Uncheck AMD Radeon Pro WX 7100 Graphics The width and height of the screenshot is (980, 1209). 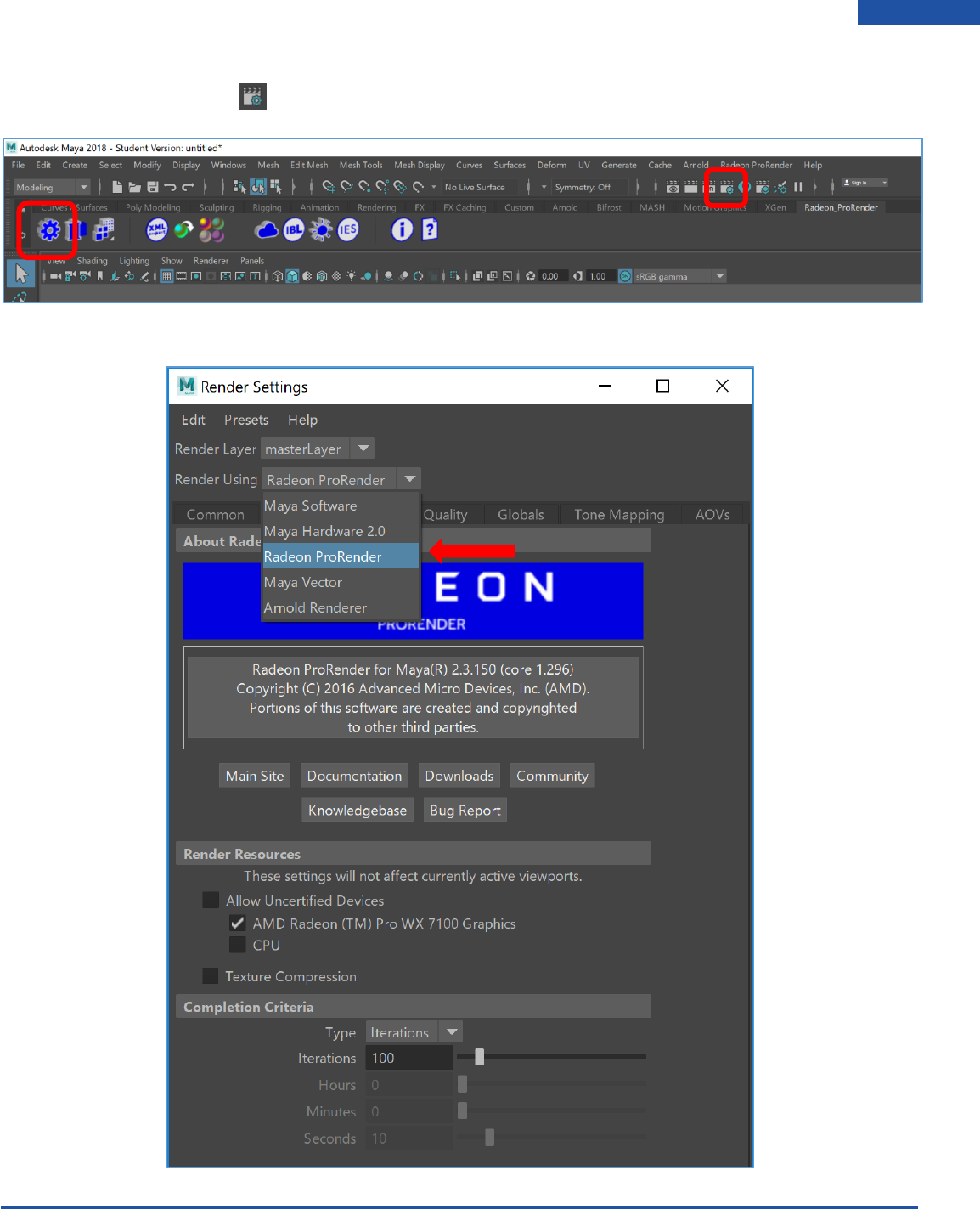pyautogui.click(x=238, y=923)
